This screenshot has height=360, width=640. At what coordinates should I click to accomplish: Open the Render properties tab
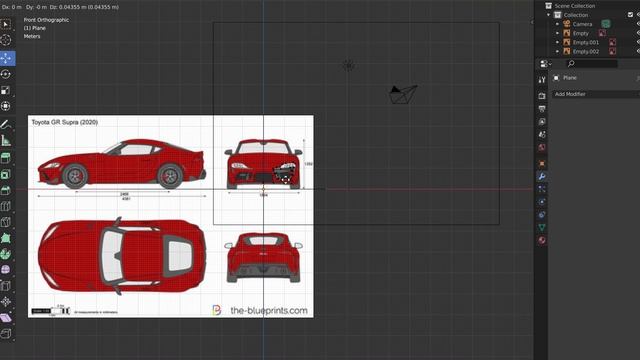coord(542,96)
